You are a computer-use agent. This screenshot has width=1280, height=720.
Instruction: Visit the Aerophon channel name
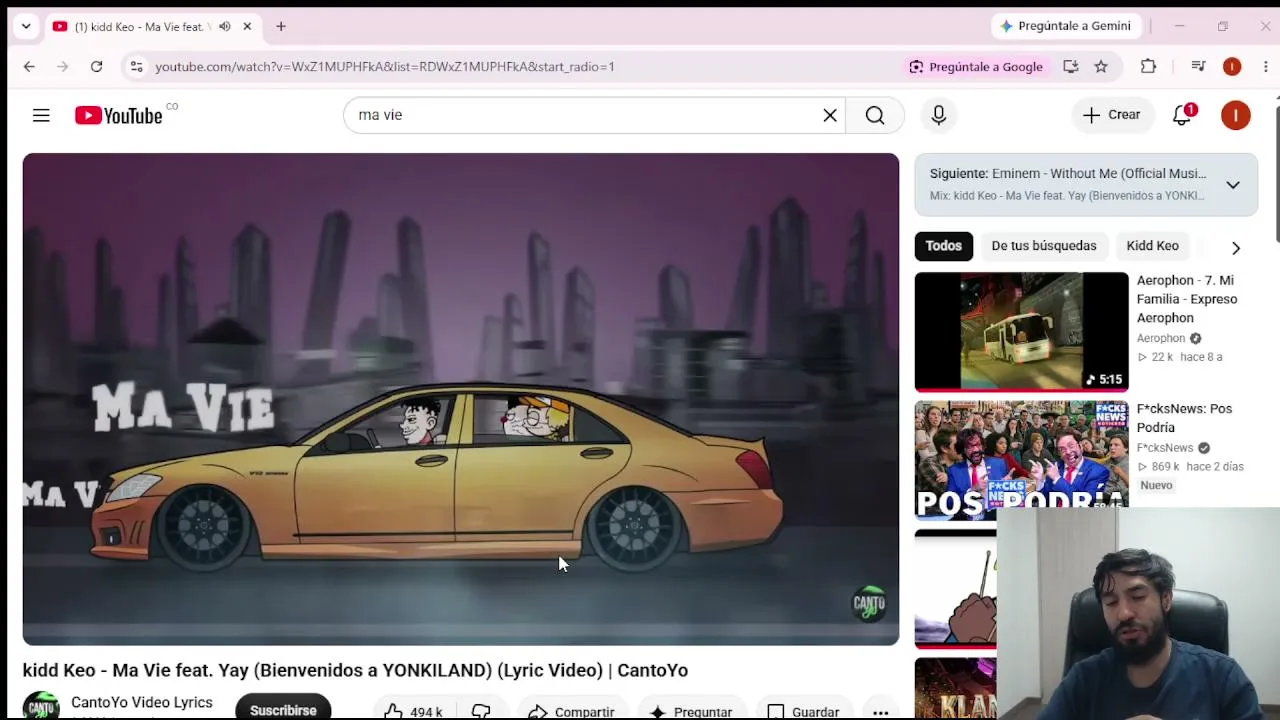[1161, 339]
